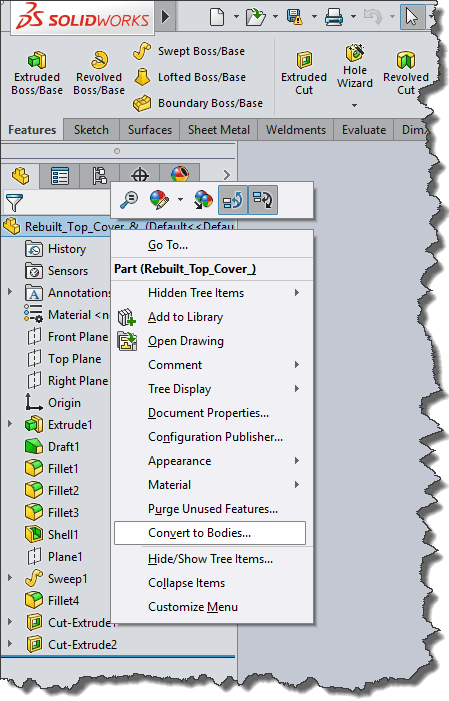Create a new document icon
The width and height of the screenshot is (449, 701).
217,17
